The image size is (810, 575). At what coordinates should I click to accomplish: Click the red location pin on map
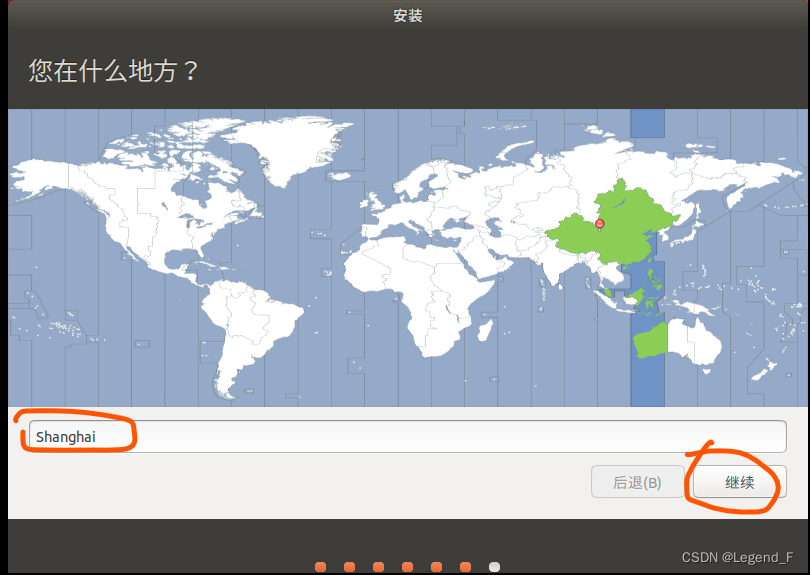click(x=599, y=224)
